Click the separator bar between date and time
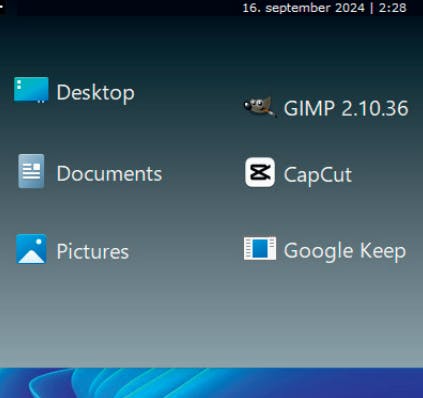 (372, 8)
